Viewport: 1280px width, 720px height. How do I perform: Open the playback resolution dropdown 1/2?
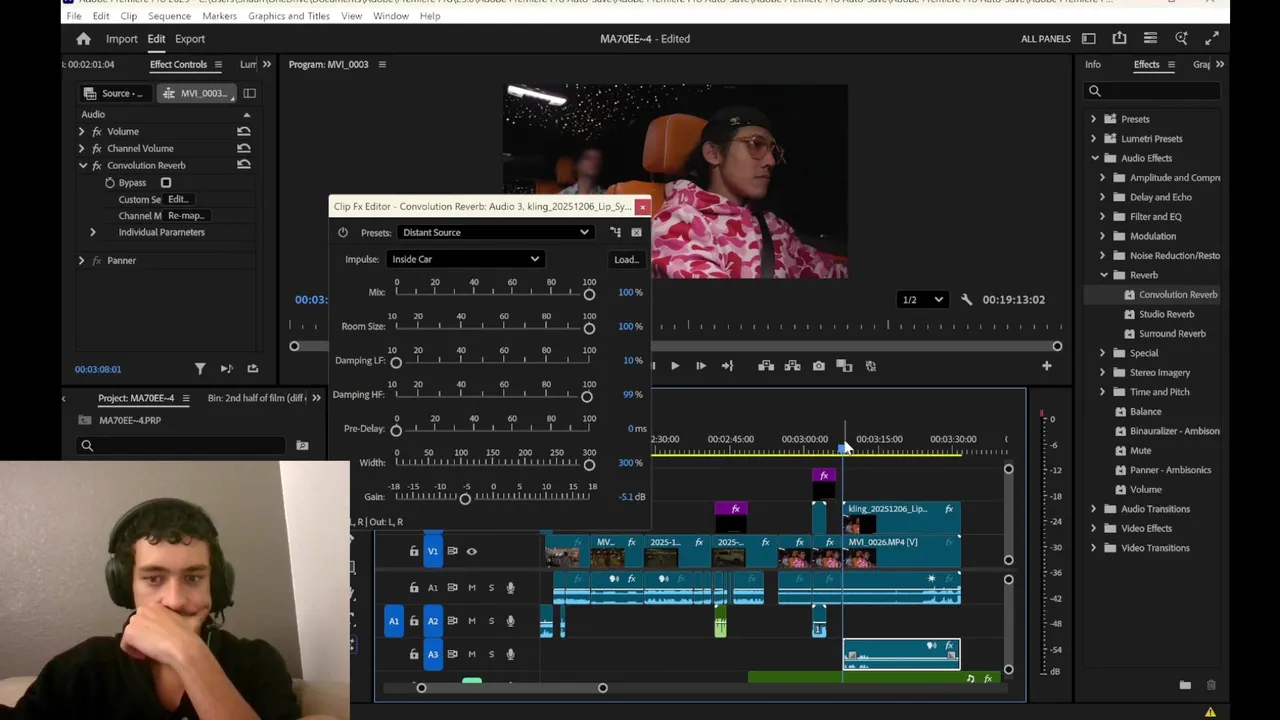click(922, 300)
